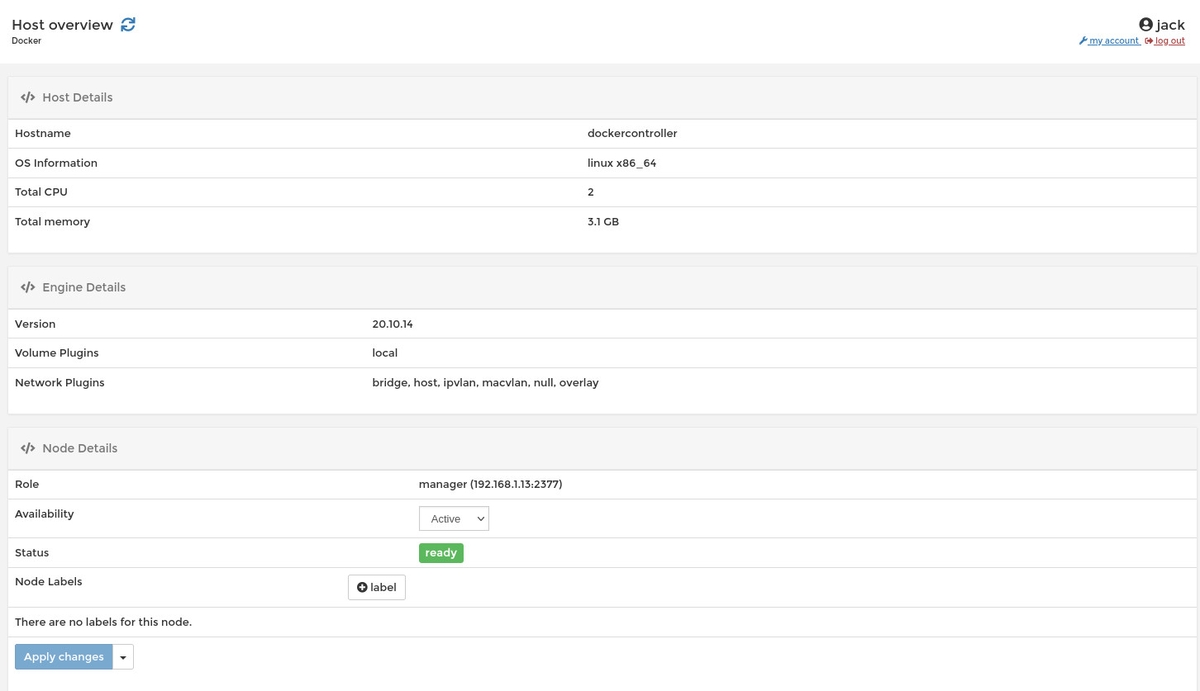Click the code icon on Engine Details header
Image resolution: width=1200 pixels, height=691 pixels.
coord(27,287)
